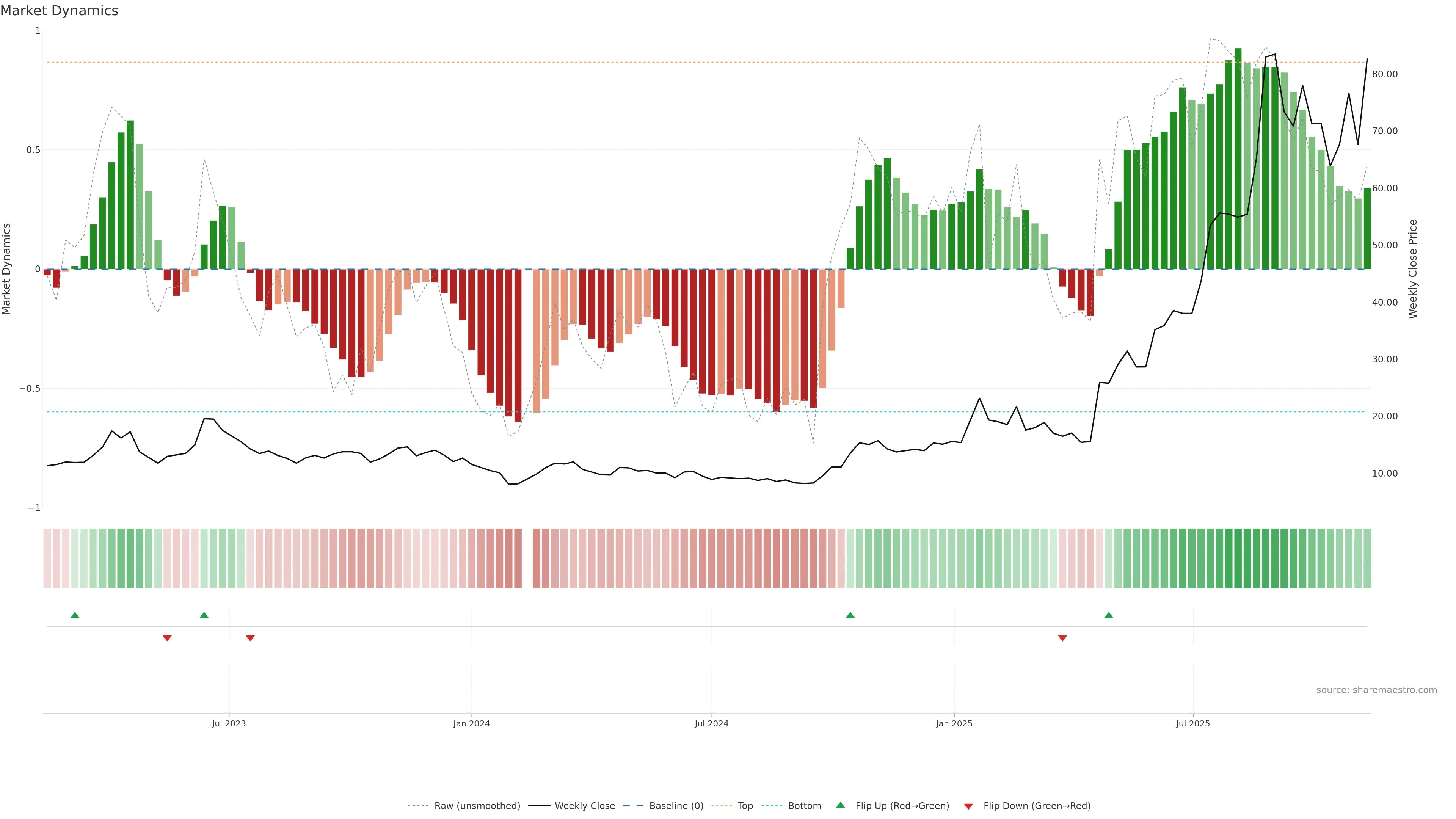Click the −0.5 tick on left axis

tap(30, 389)
